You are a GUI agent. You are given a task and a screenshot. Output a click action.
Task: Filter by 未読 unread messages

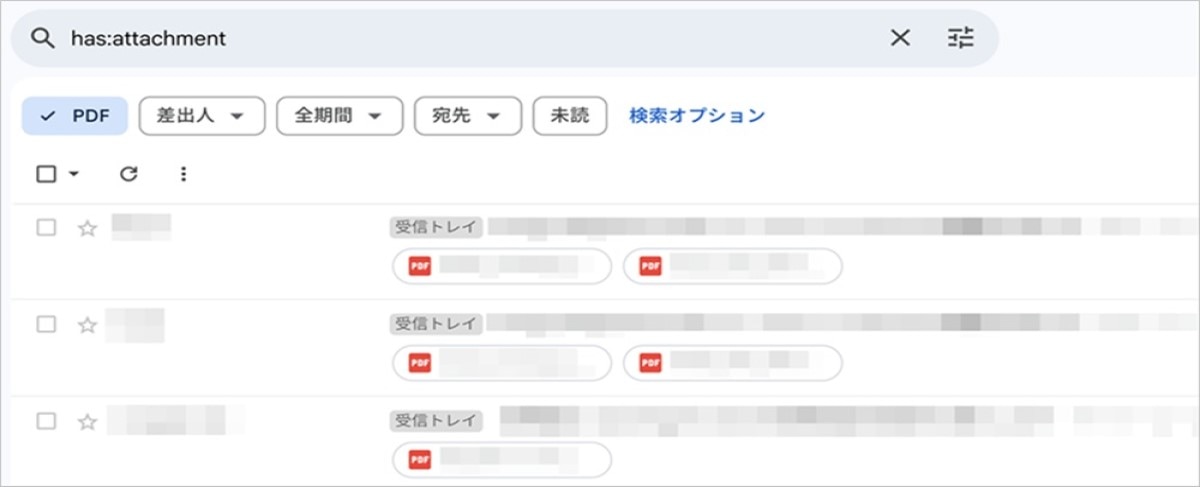click(x=570, y=116)
